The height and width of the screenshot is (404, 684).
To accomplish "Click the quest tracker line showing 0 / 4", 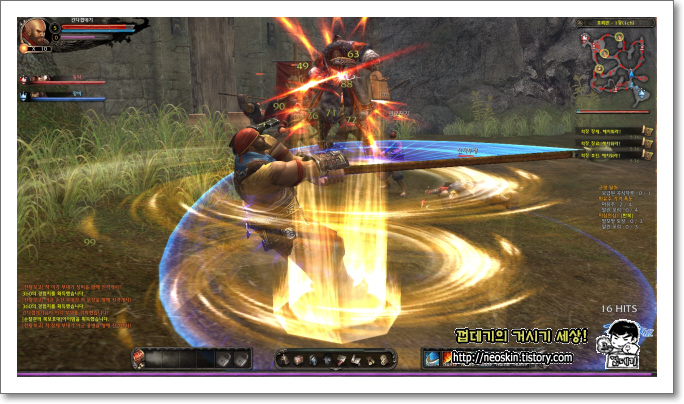I will pos(619,210).
